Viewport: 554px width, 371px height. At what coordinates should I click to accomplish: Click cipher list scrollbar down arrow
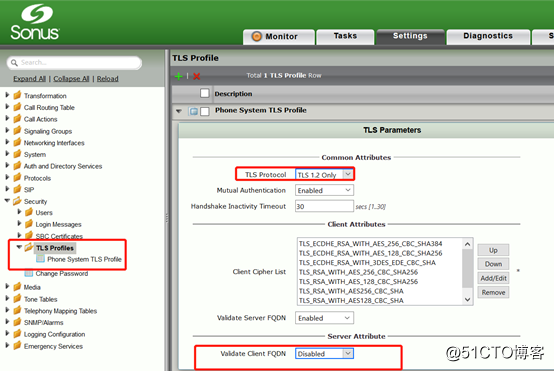(467, 300)
